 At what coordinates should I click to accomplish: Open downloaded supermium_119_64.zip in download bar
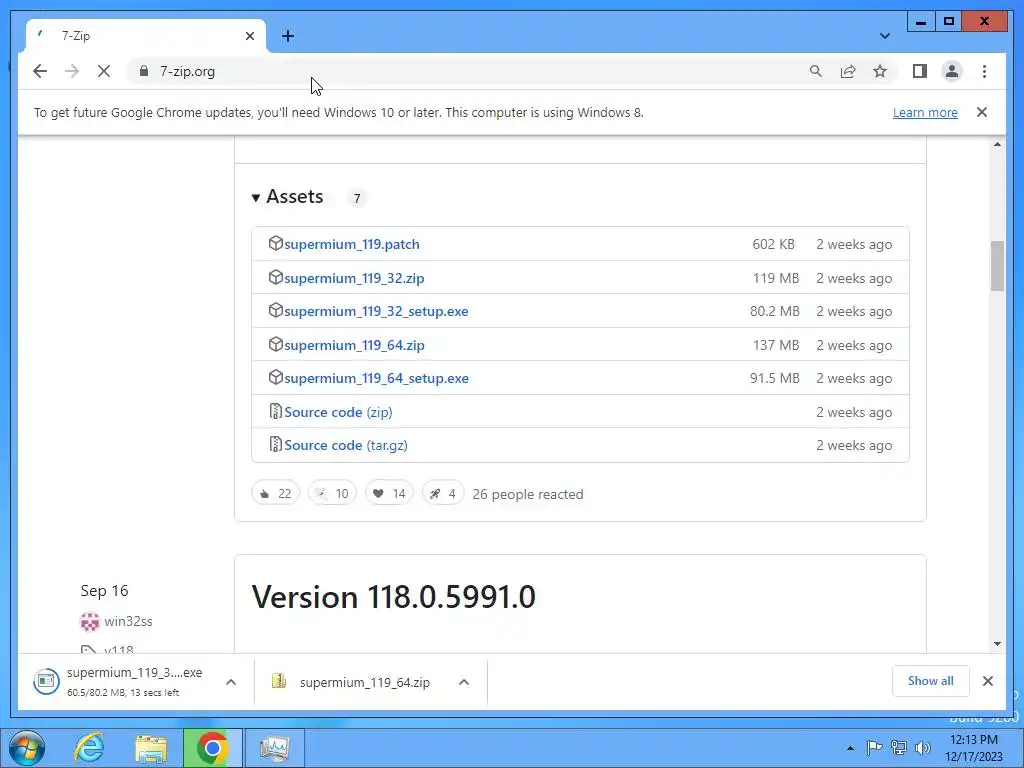pos(353,682)
